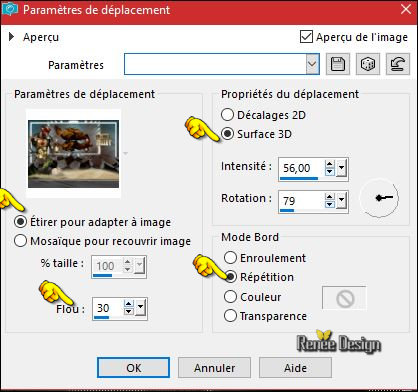
Task: Decrease the Rotation value with down arrow
Action: (x=329, y=205)
